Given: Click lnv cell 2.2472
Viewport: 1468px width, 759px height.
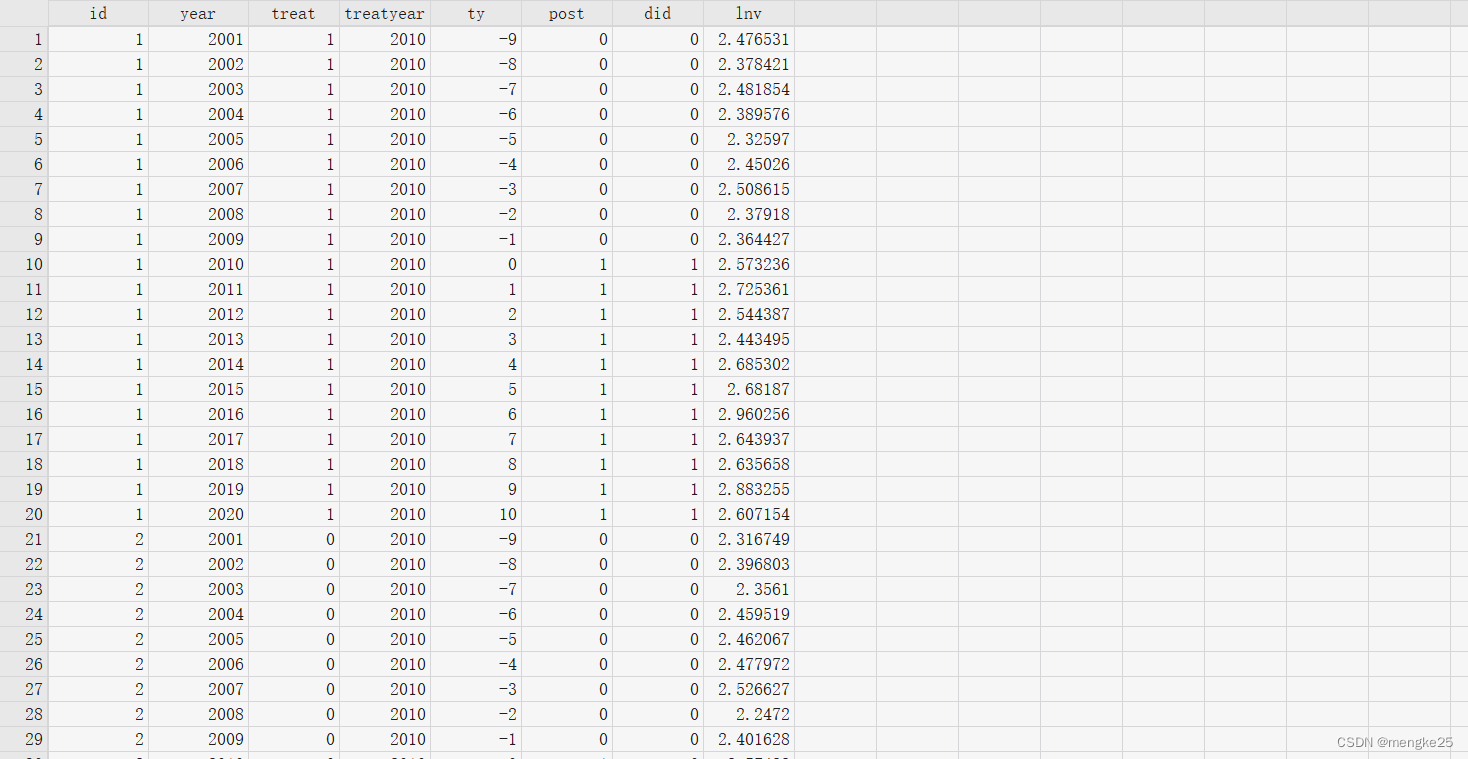Looking at the screenshot, I should pos(749,714).
